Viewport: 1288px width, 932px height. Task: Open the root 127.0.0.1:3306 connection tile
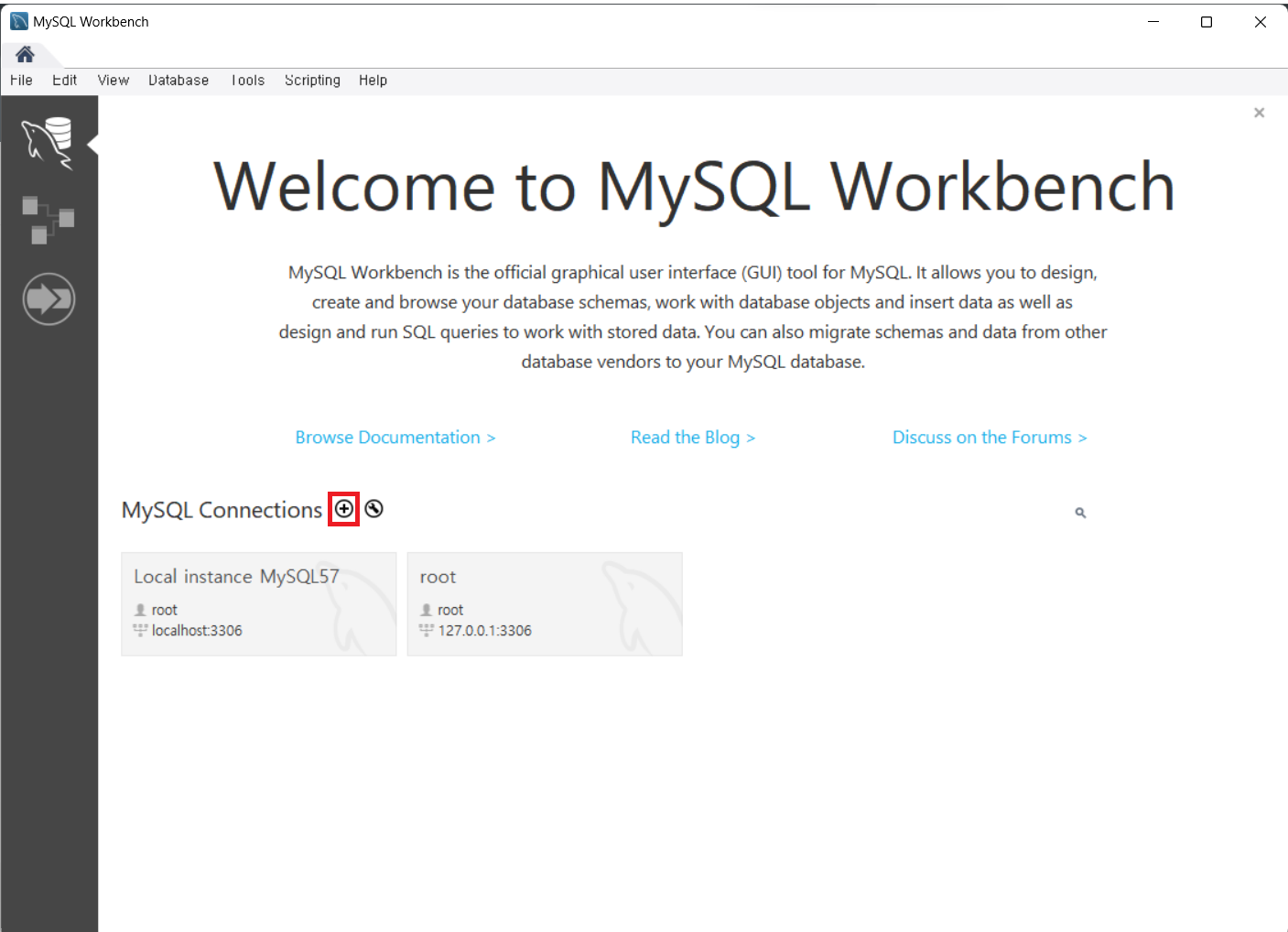click(545, 603)
